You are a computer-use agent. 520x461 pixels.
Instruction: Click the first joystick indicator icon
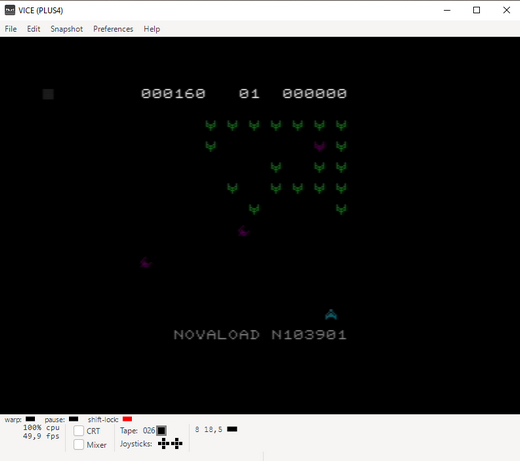164,444
